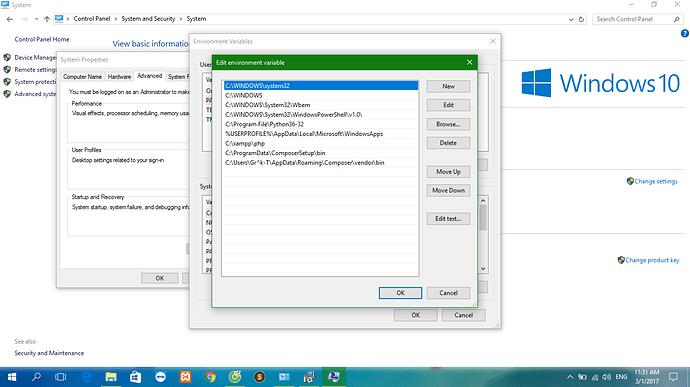
Task: Open the taskbar search magnifier
Action: (x=37, y=377)
